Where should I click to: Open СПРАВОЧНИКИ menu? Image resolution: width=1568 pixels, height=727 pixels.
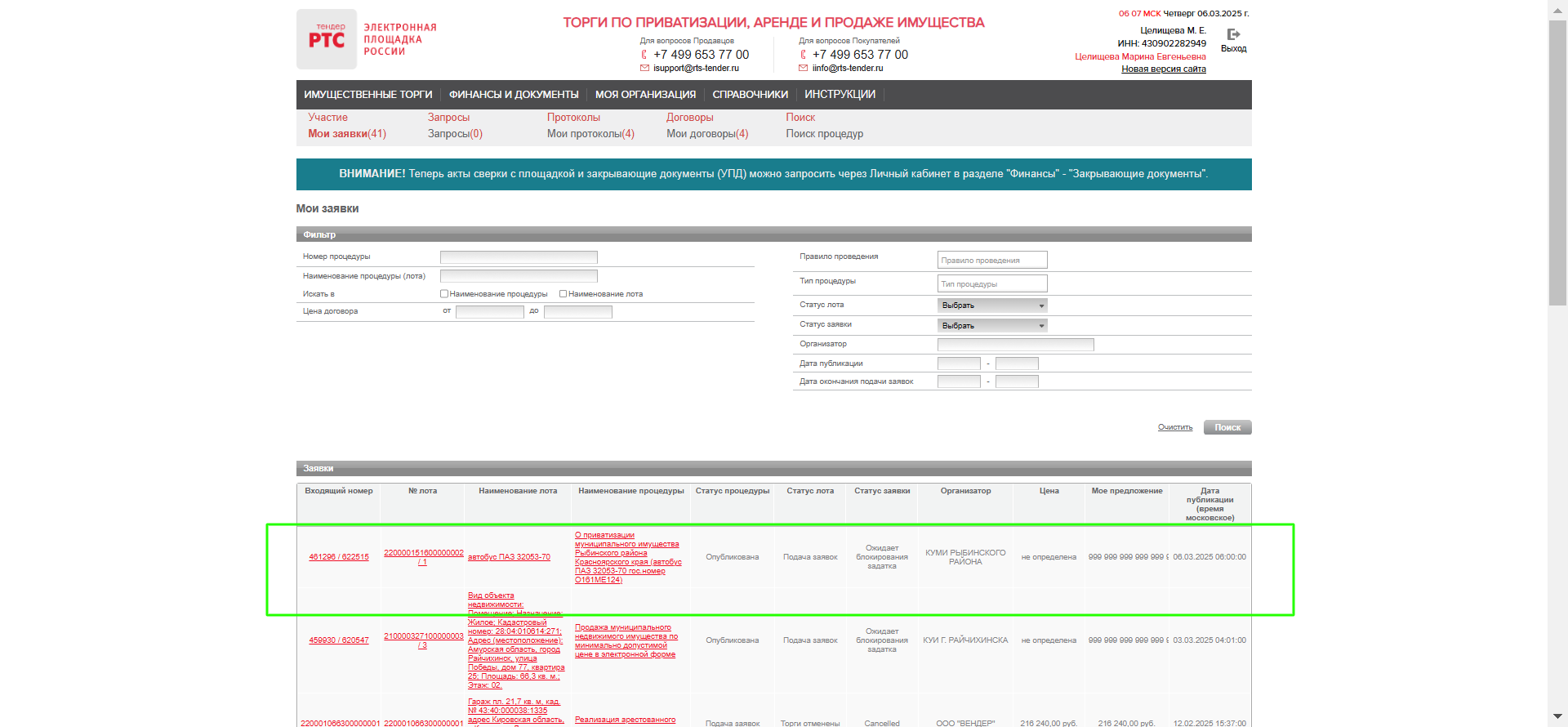tap(751, 95)
